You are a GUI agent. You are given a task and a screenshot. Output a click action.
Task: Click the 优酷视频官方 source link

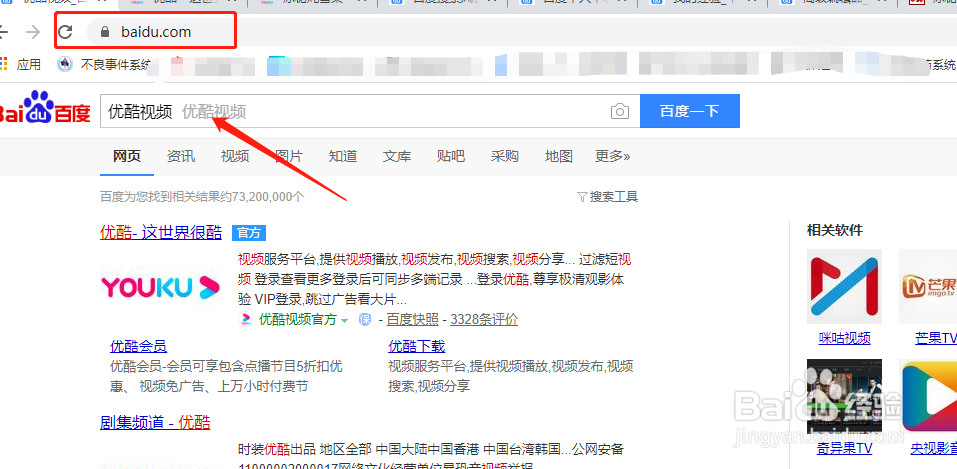click(297, 319)
